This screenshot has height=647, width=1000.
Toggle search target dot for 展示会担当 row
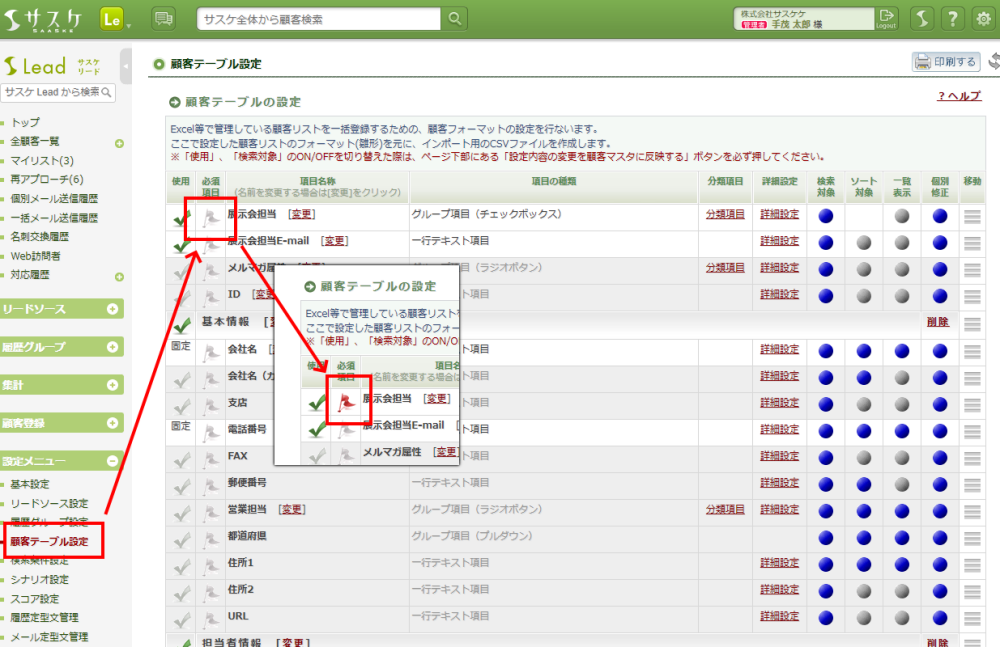tap(825, 215)
